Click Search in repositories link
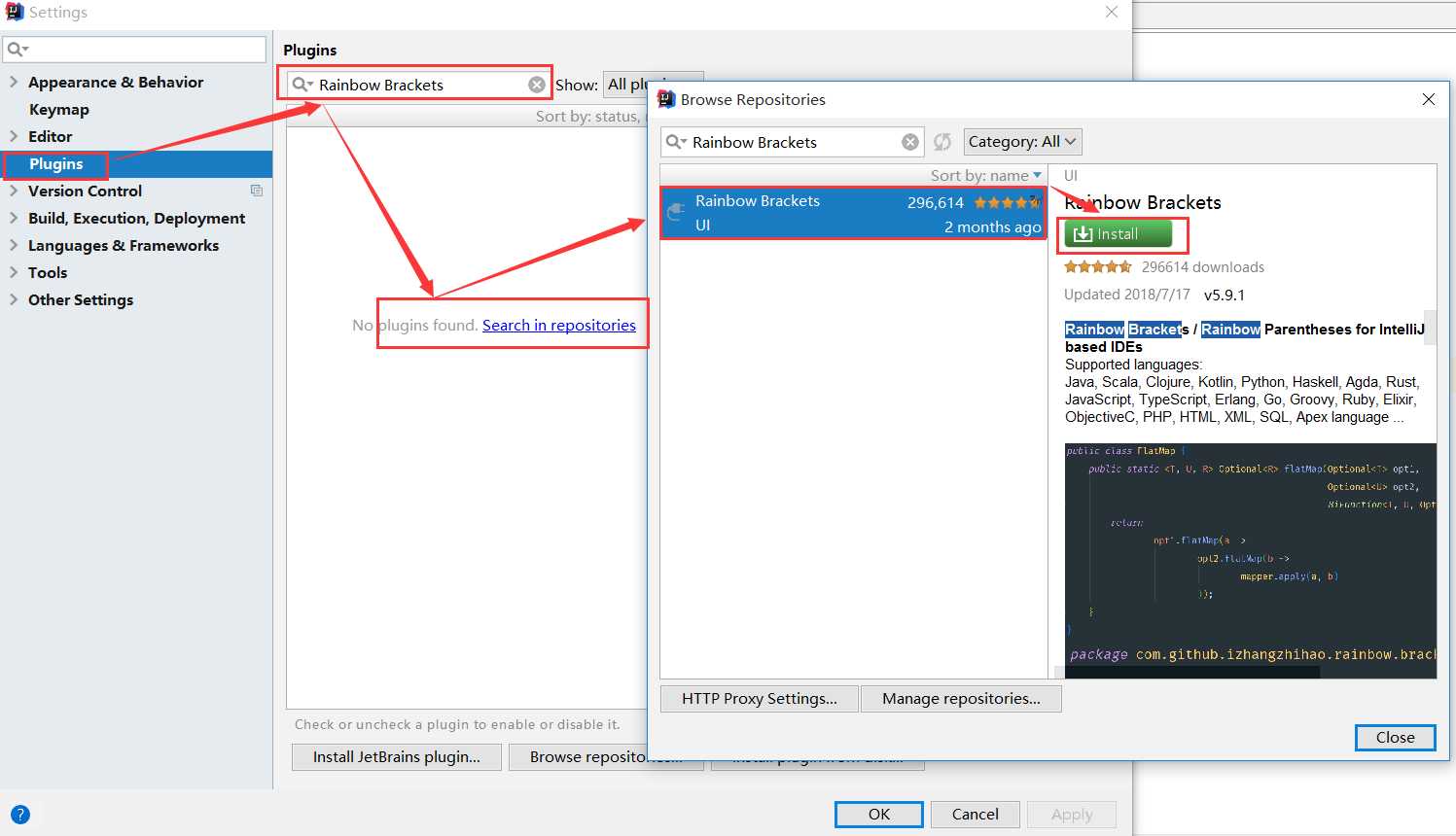 [x=559, y=325]
